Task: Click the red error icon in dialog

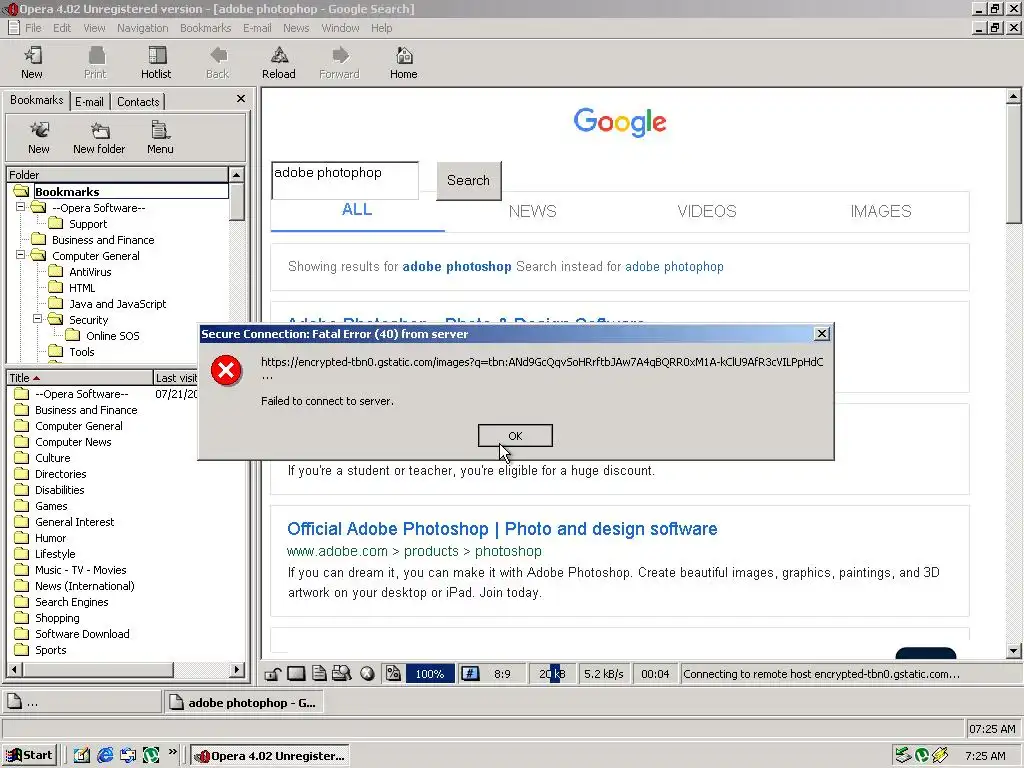Action: (226, 370)
